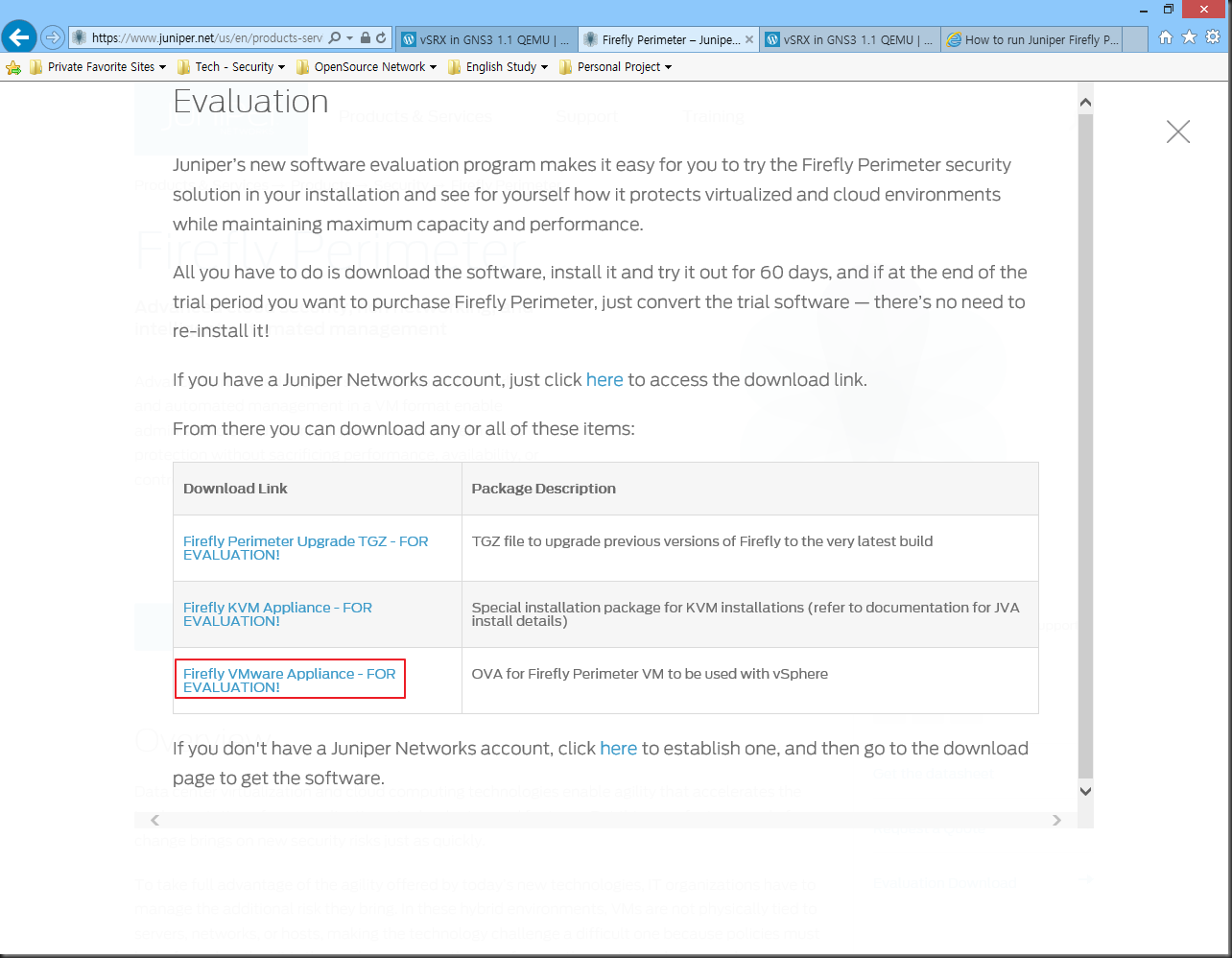
Task: Expand the Tech - Security favorites folder
Action: coord(231,67)
